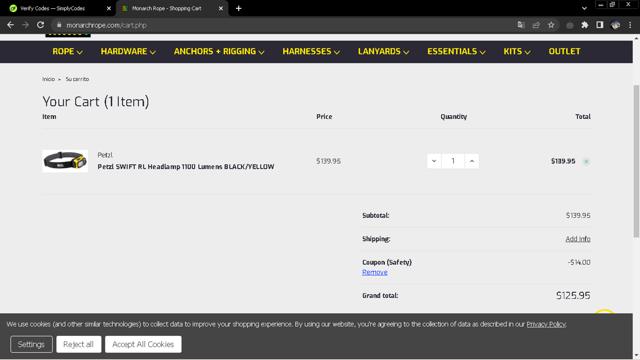Screen dimensions: 640x360
Task: Open the OUTLET menu item
Action: click(564, 51)
